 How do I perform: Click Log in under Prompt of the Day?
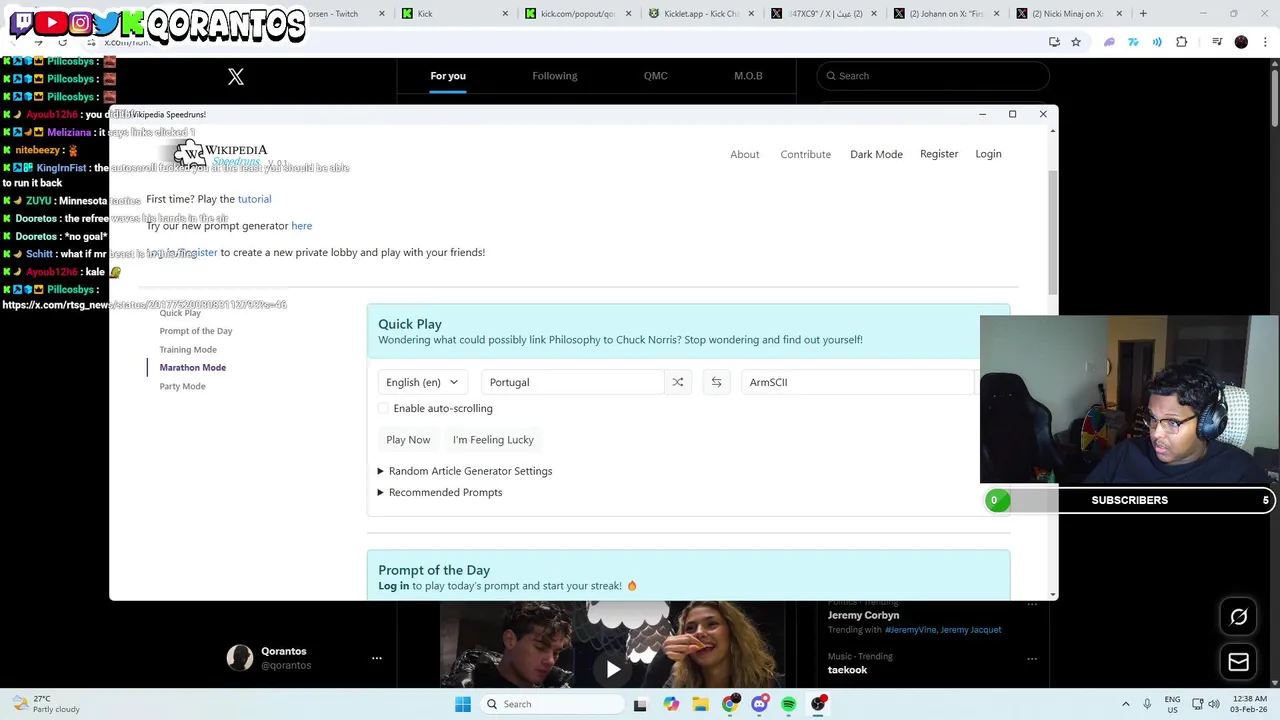click(394, 586)
